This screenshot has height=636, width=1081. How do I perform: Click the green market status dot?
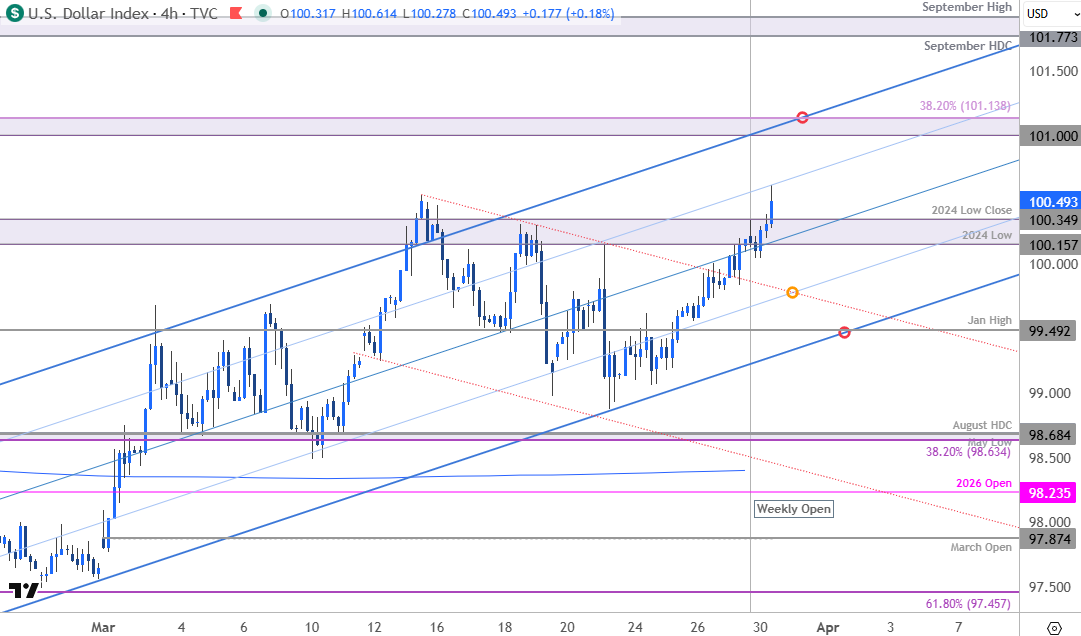[262, 13]
